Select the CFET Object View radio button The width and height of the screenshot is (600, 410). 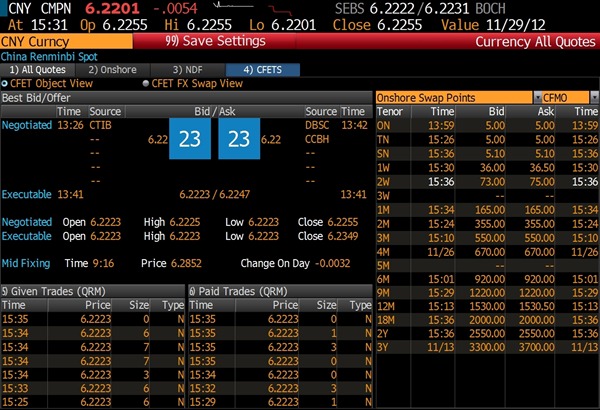[9, 84]
